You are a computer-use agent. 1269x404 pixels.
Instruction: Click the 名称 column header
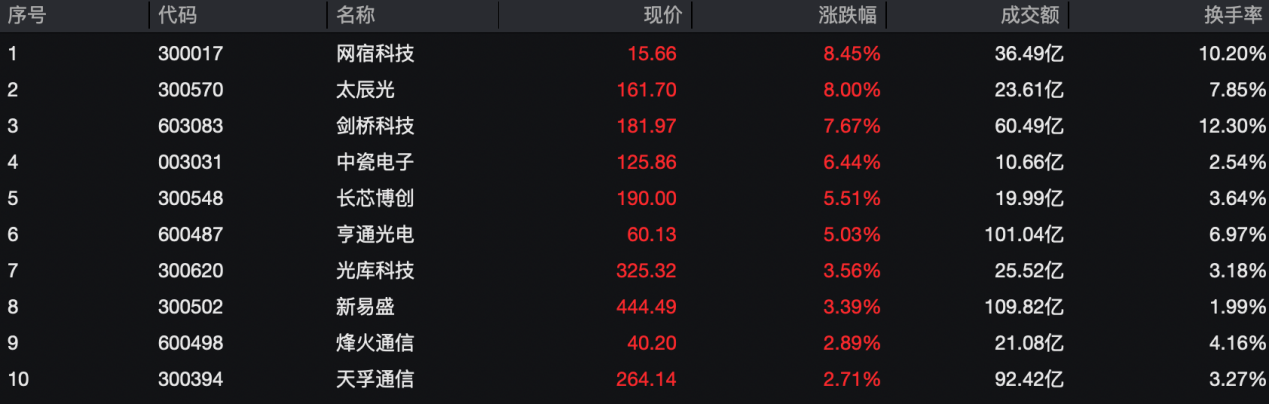[x=356, y=16]
